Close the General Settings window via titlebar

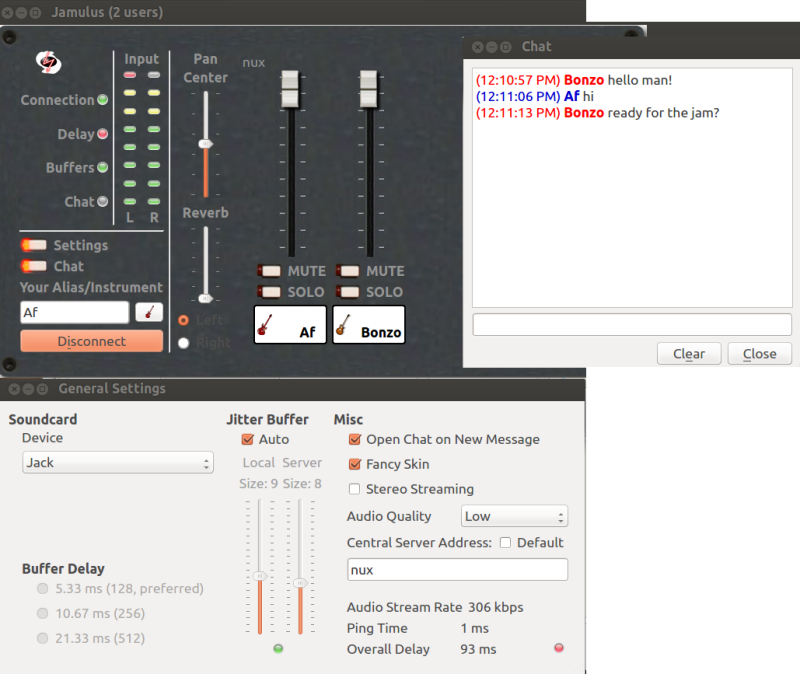click(14, 389)
